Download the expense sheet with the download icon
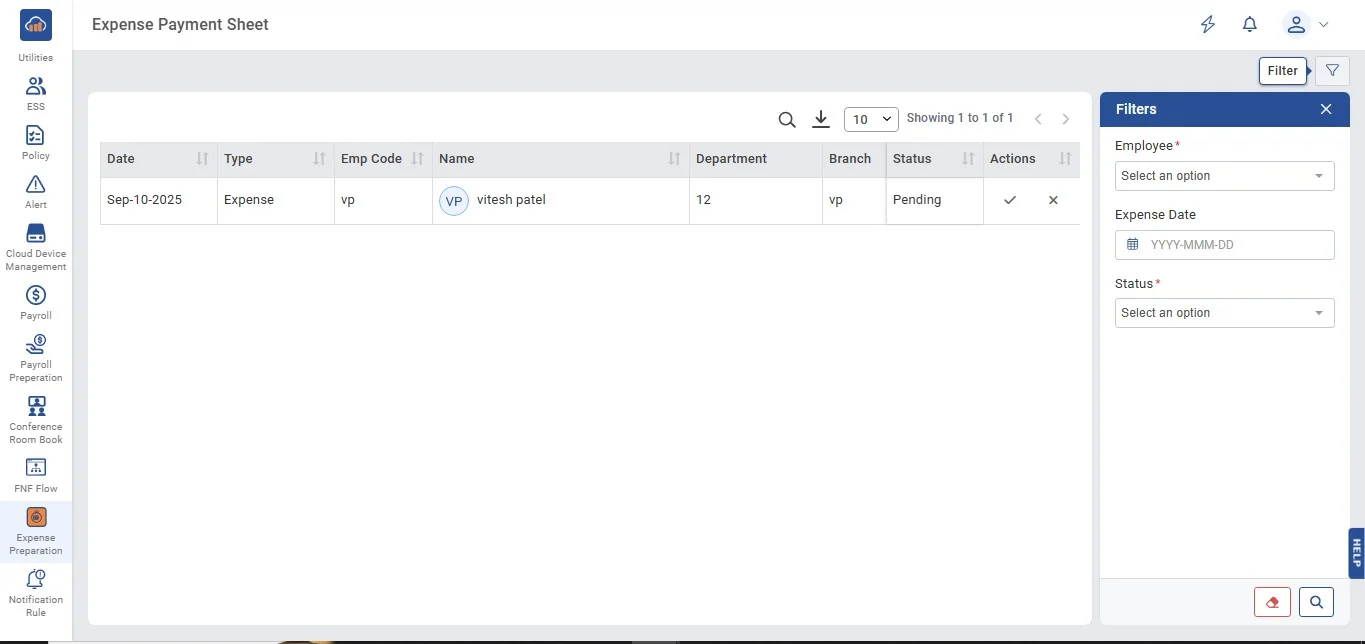 (x=821, y=120)
